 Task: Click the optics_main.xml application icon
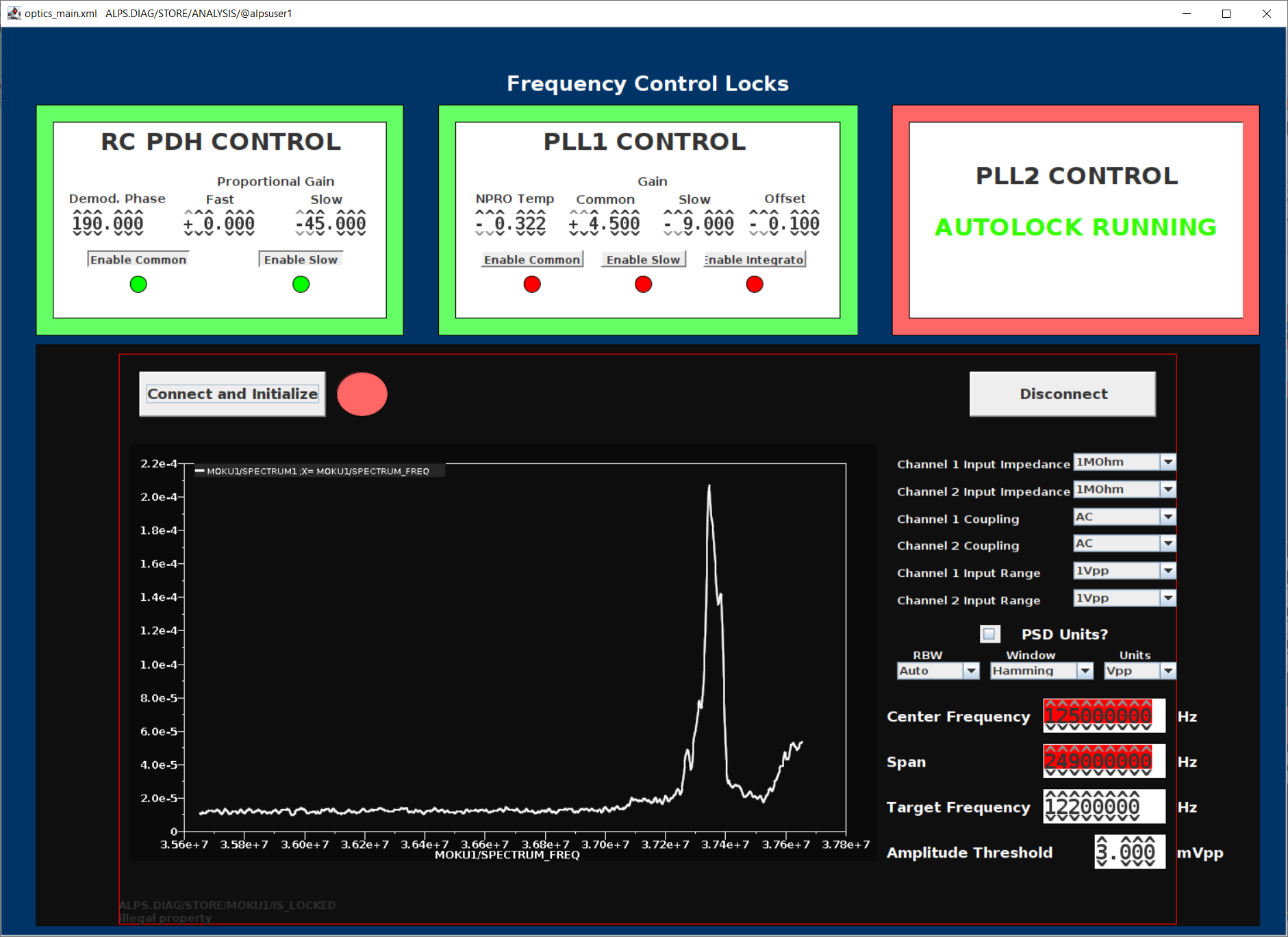pos(14,13)
